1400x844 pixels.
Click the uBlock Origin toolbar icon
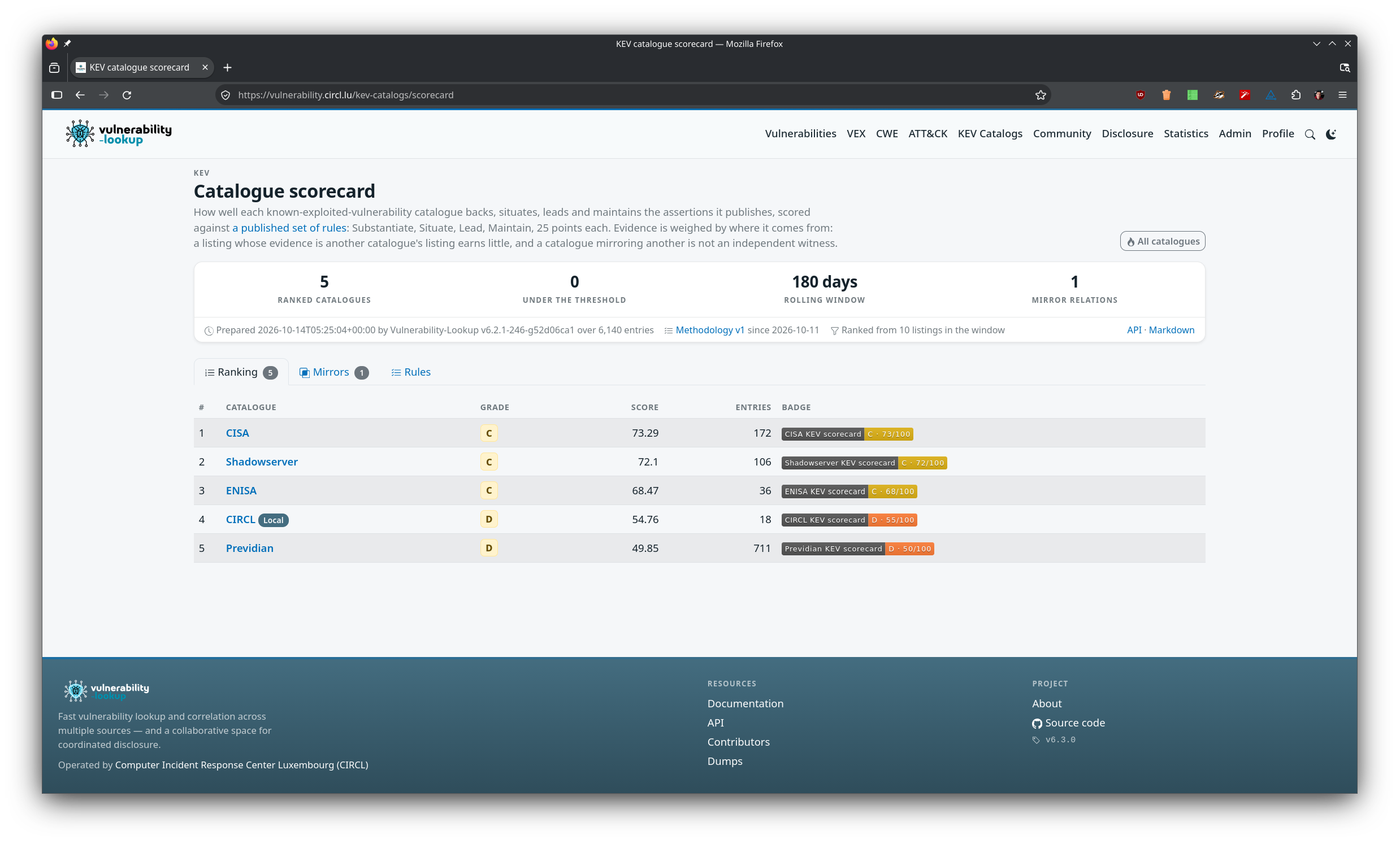(1141, 95)
